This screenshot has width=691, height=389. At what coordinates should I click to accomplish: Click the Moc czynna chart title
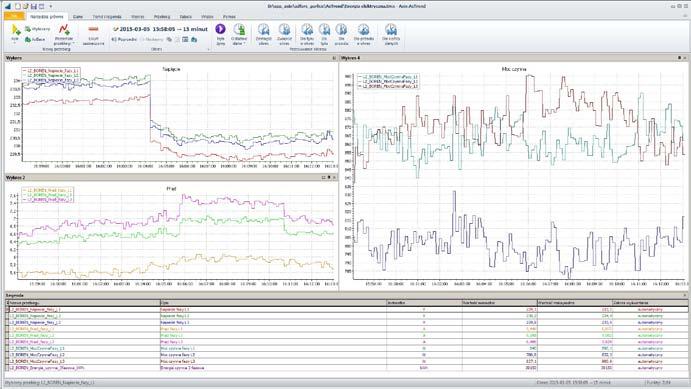(x=514, y=69)
